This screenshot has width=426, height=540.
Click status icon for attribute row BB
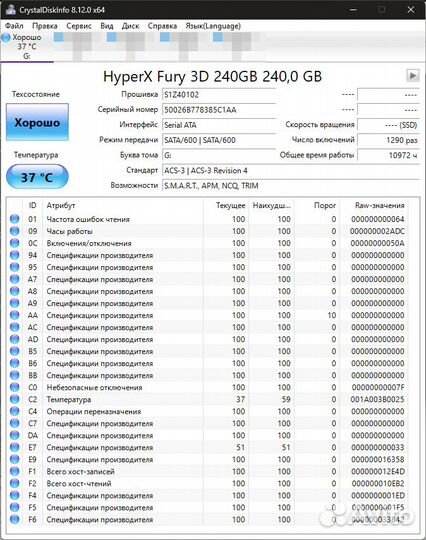pyautogui.click(x=14, y=375)
